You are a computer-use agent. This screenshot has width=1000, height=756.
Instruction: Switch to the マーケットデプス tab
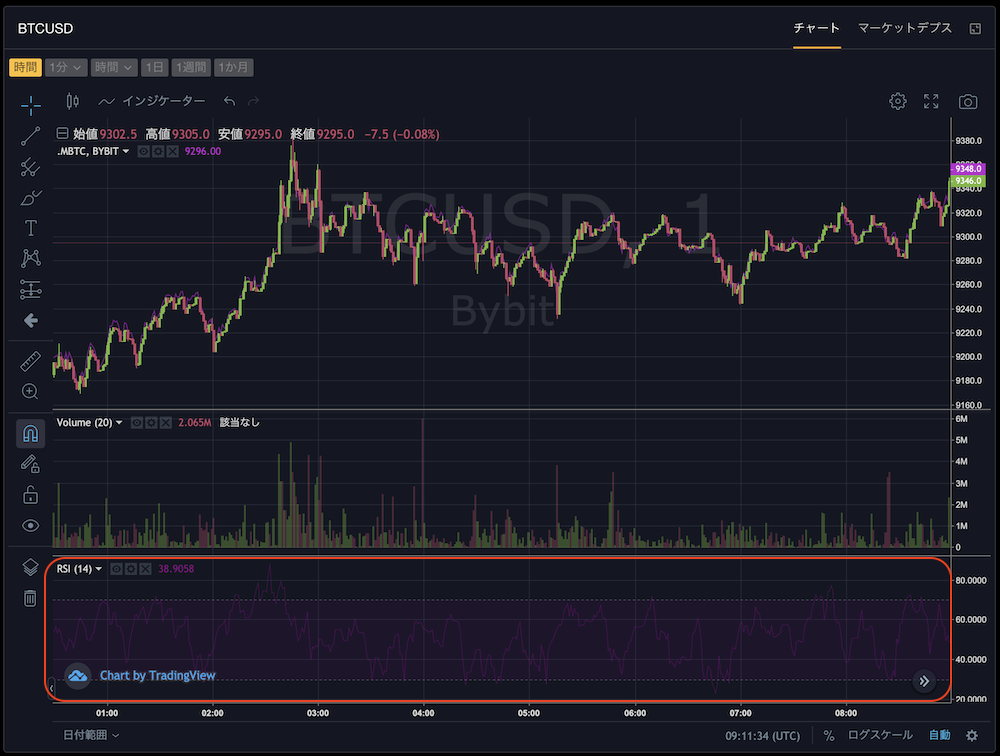pos(904,29)
